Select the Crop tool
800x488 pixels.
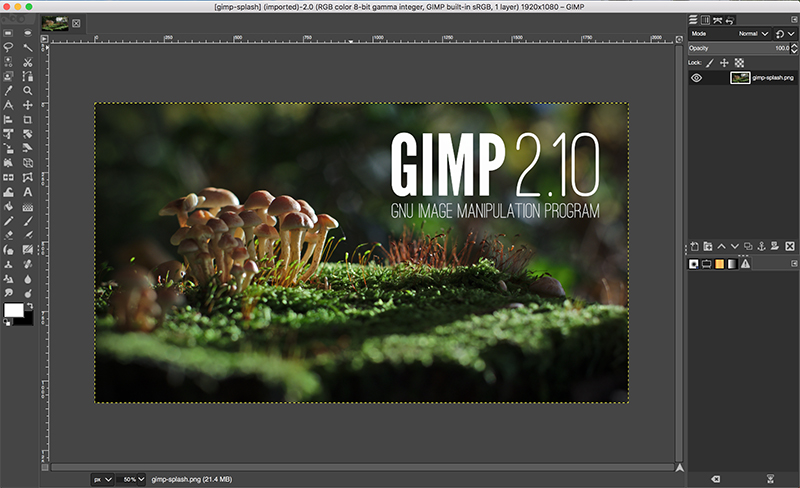click(28, 119)
